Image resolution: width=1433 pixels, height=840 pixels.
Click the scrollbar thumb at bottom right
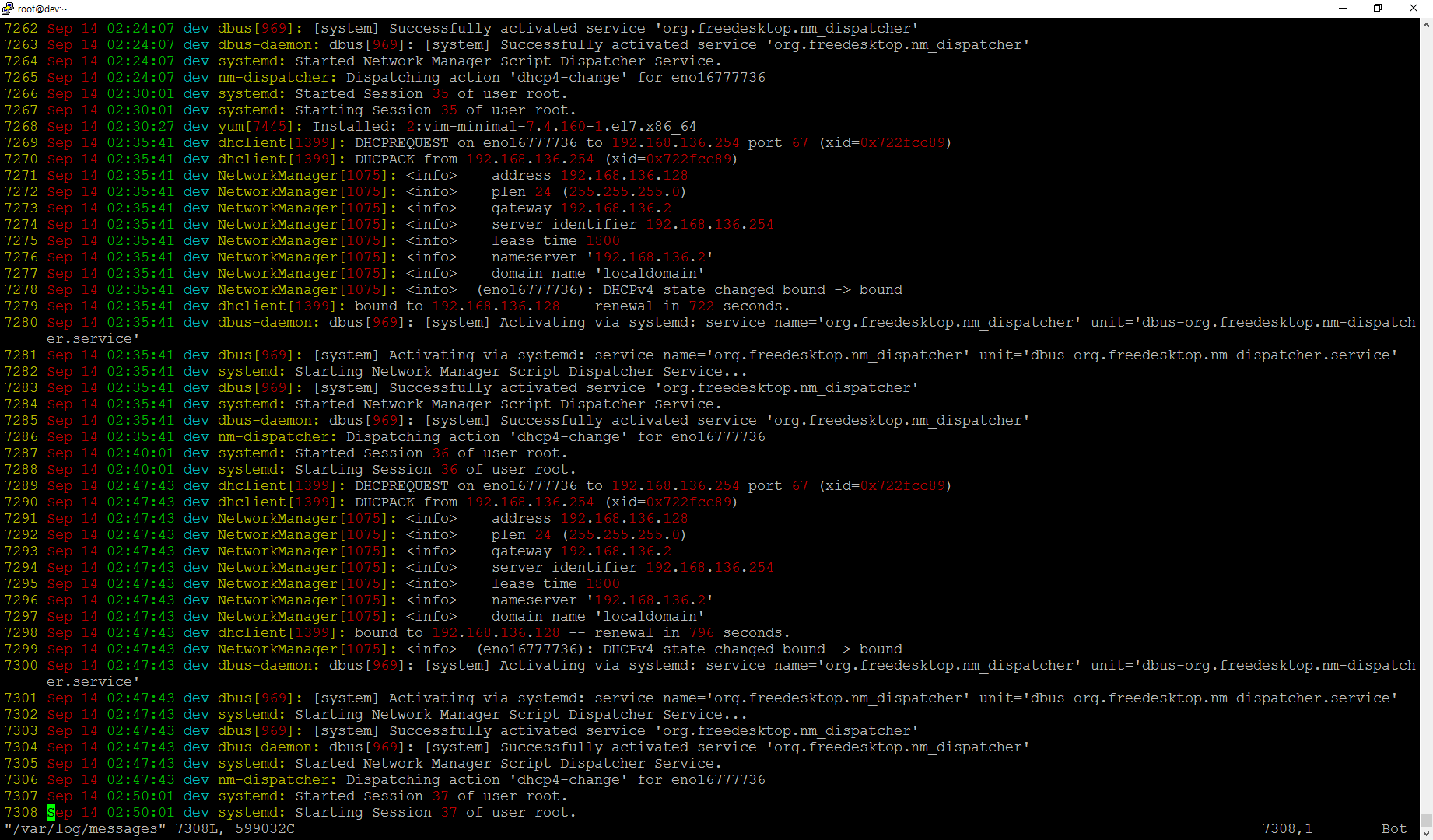tap(1426, 820)
